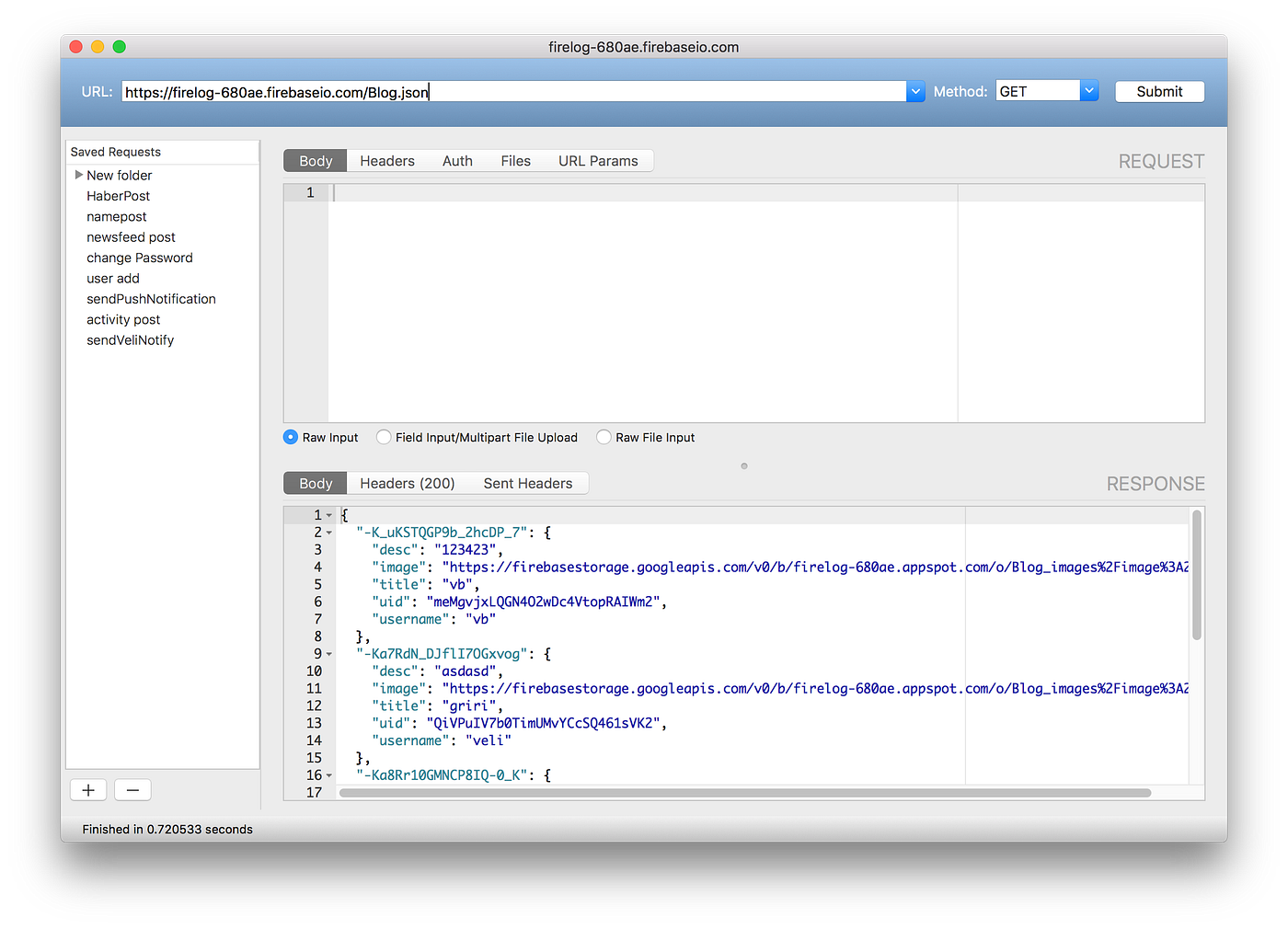Click the "123423" desc value
The height and width of the screenshot is (929, 1288).
tap(465, 550)
